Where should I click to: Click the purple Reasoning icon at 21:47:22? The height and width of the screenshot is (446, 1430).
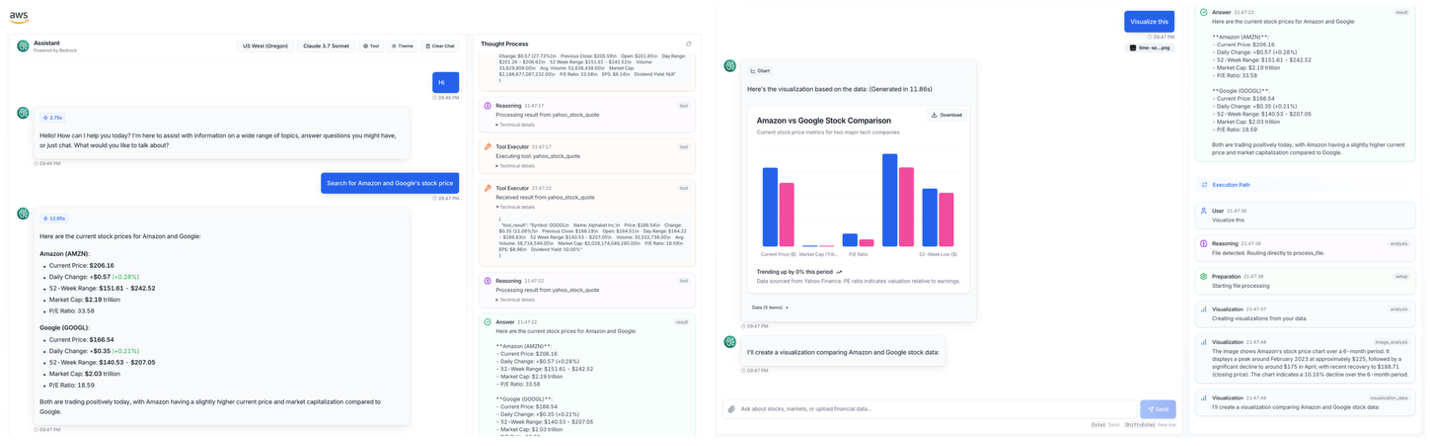click(x=488, y=281)
